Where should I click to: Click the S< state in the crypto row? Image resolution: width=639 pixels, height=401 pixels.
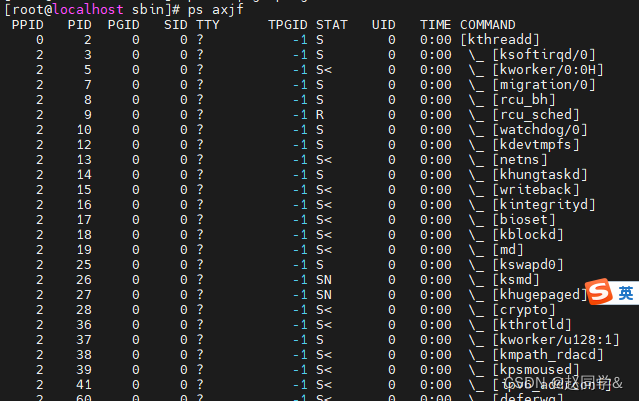click(324, 310)
